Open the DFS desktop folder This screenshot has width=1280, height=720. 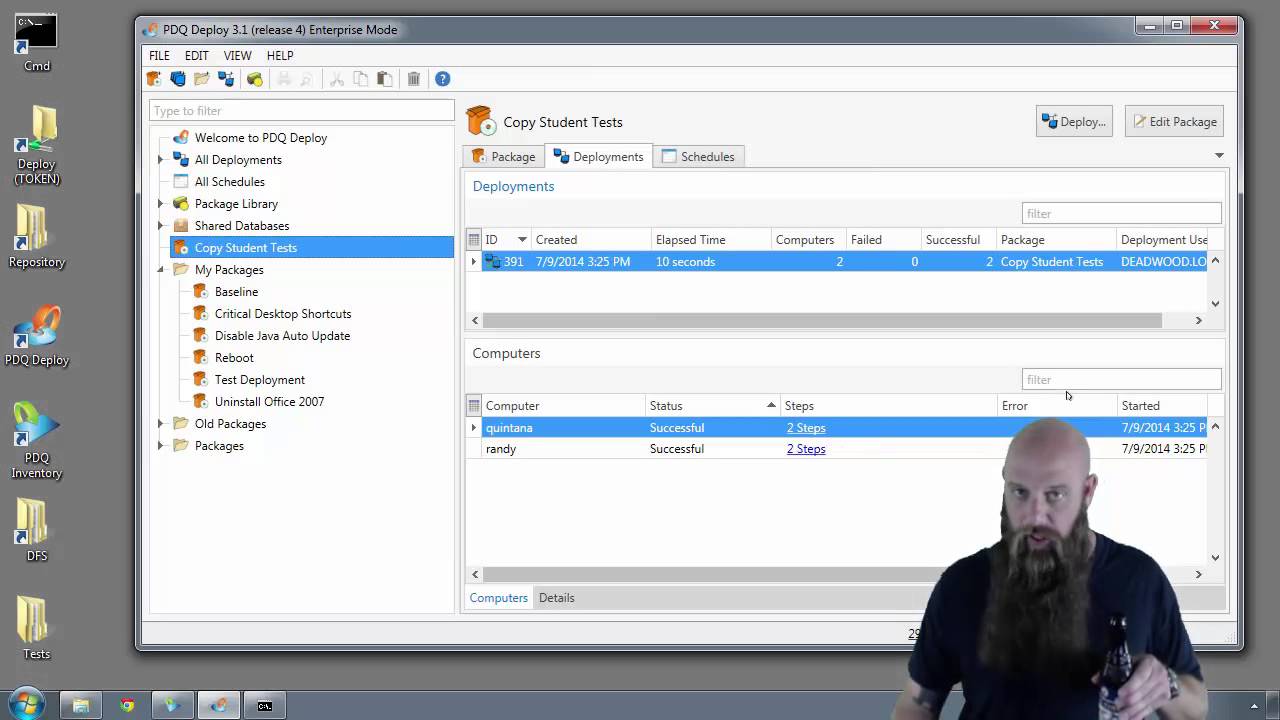click(37, 531)
